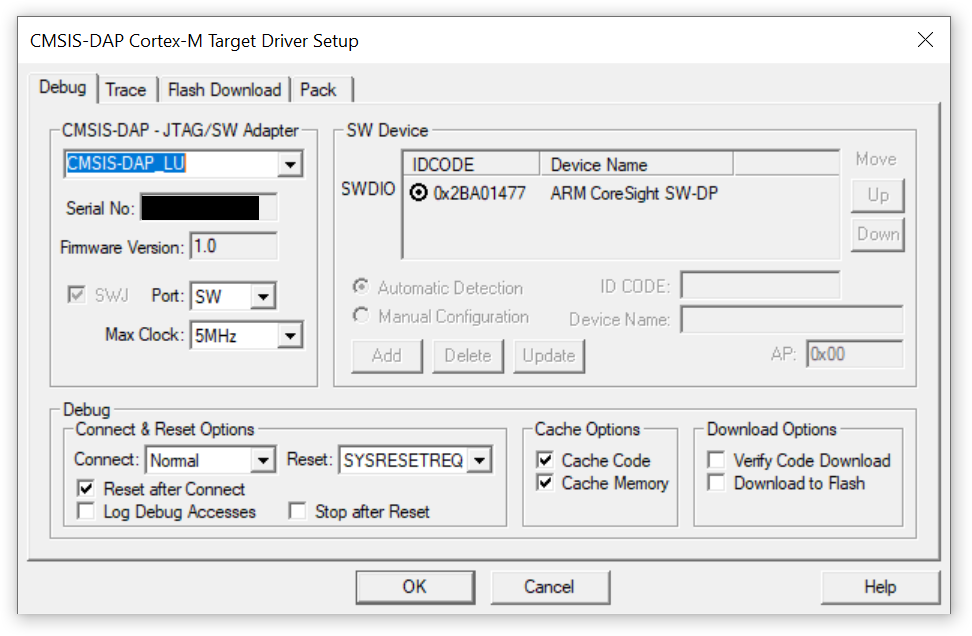Click the Cancel button
The width and height of the screenshot is (972, 636).
tap(549, 587)
